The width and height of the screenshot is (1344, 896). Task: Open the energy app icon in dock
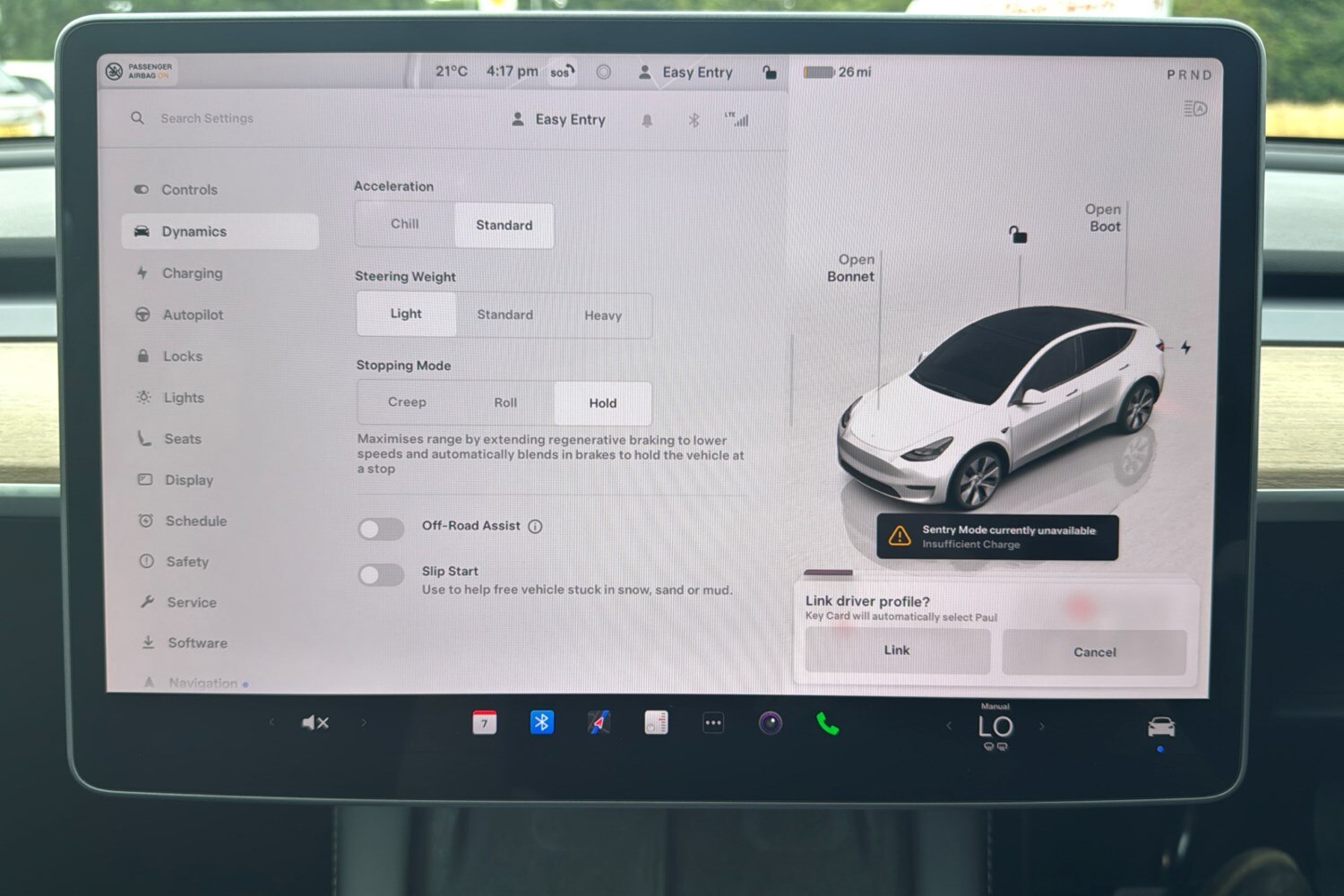click(x=656, y=722)
